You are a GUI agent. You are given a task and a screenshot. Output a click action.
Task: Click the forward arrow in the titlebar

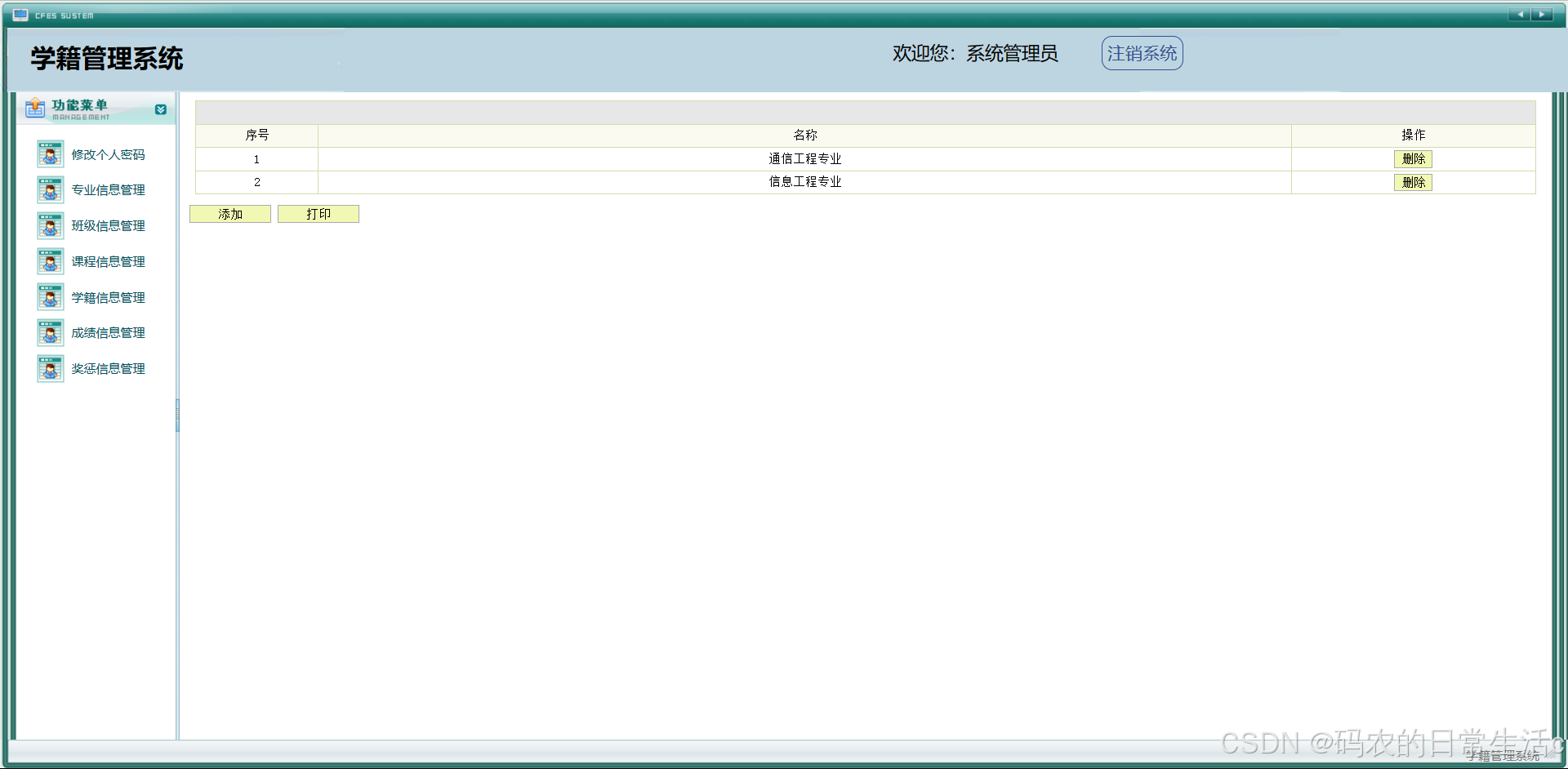tap(1542, 14)
